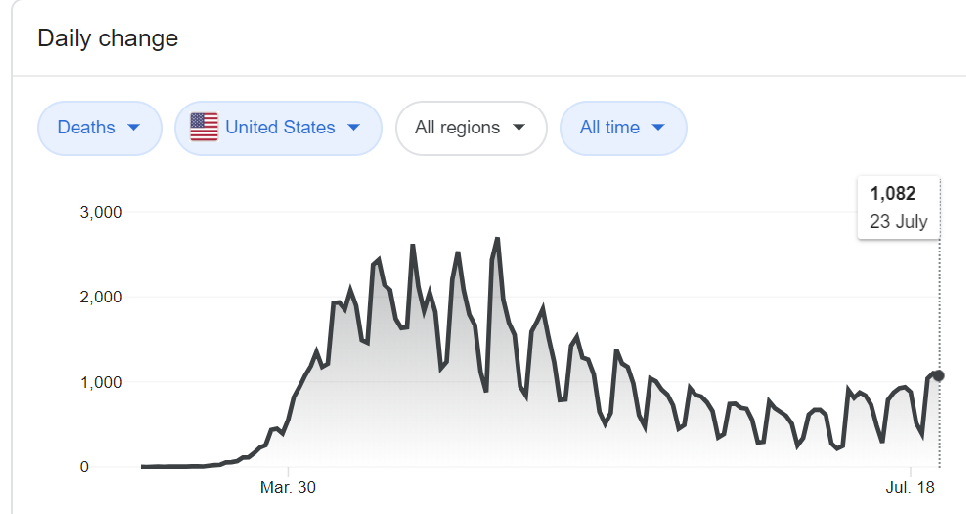This screenshot has height=514, width=966.
Task: Expand the United States country selector
Action: pos(279,128)
